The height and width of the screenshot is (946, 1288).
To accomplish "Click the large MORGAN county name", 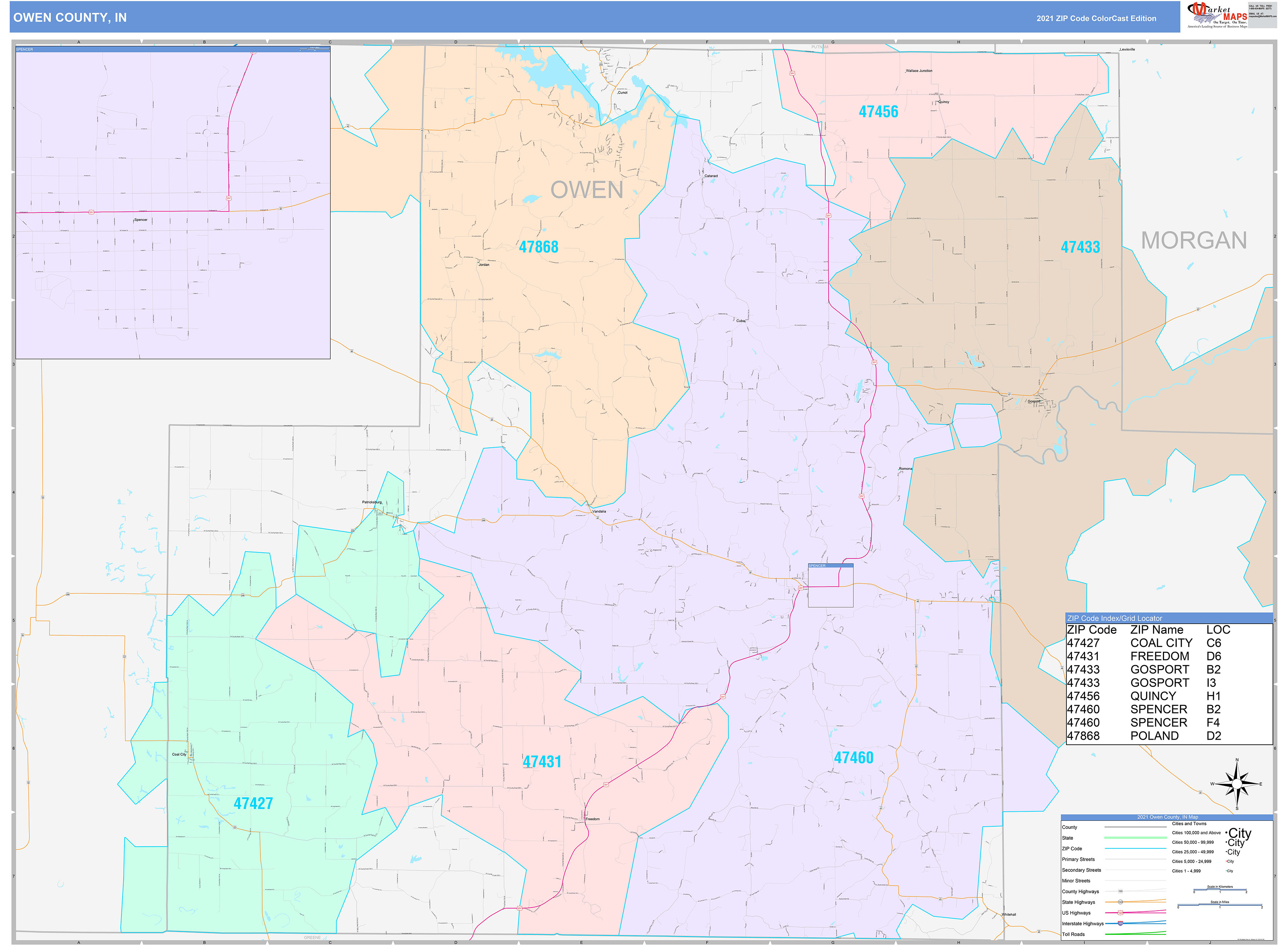I will pos(1194,241).
